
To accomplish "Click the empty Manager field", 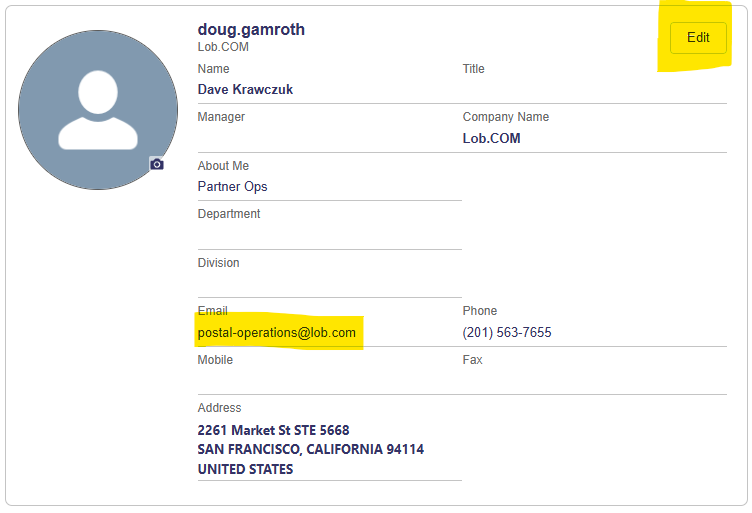I will (329, 138).
